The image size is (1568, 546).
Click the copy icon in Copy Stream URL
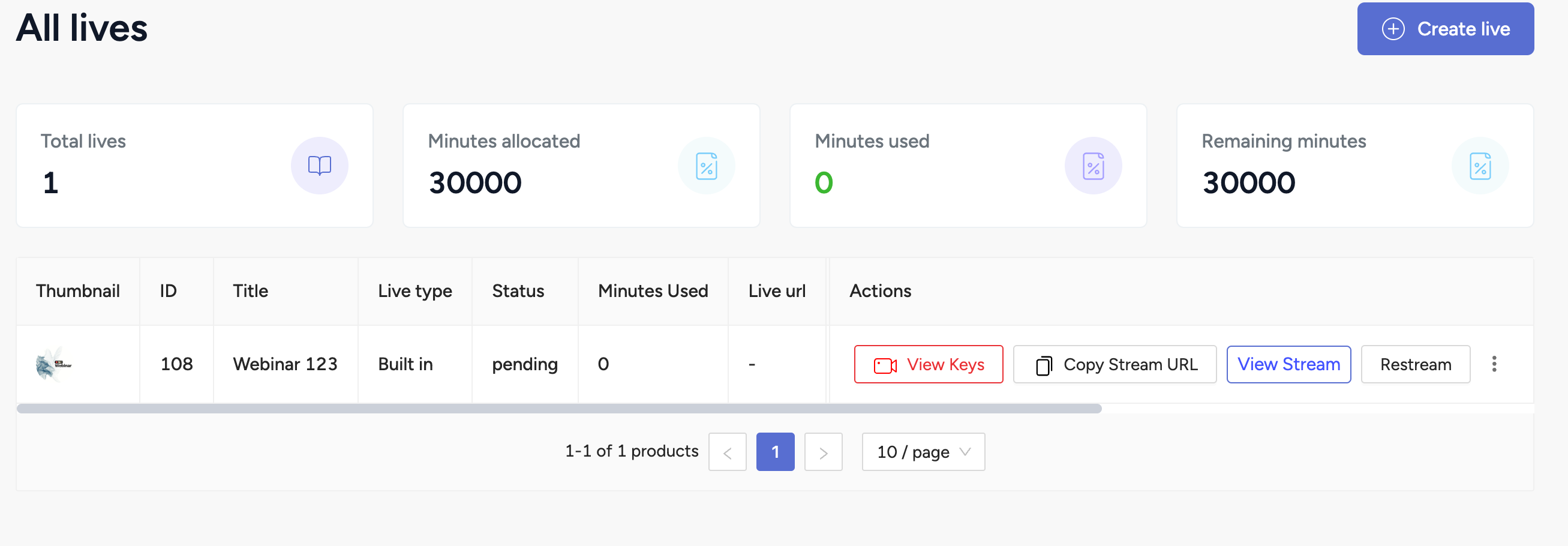pos(1043,365)
